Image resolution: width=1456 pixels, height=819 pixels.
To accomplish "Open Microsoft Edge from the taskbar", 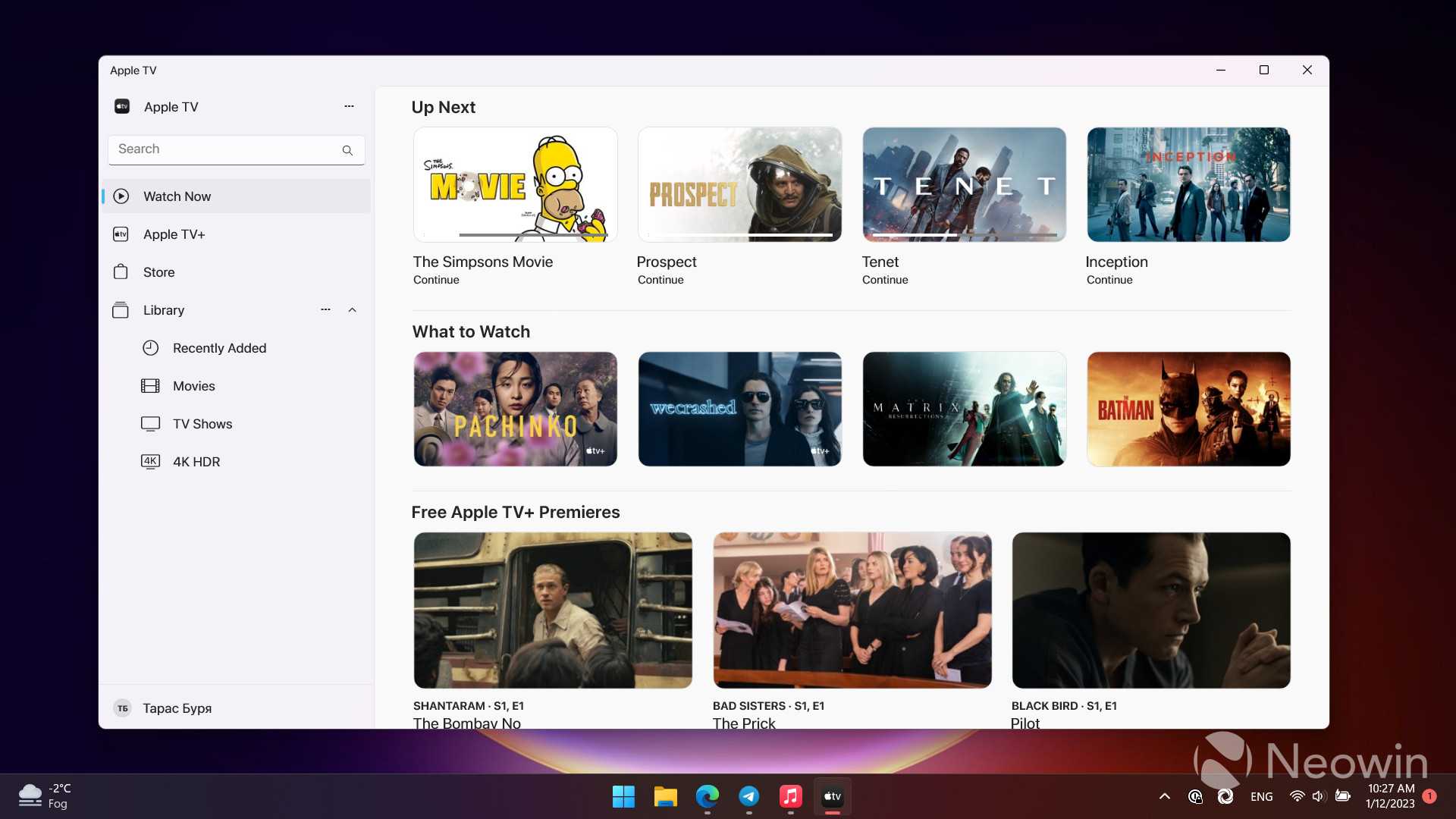I will pos(707,796).
